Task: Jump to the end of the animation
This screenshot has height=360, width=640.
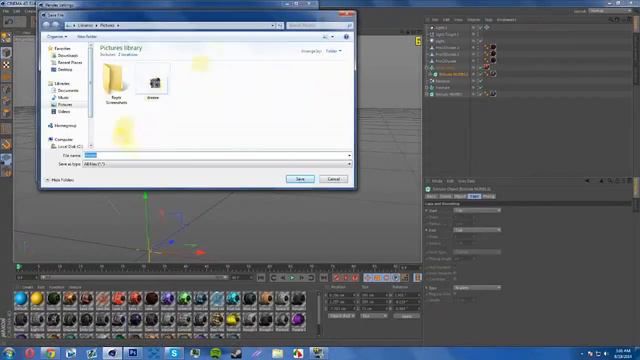Action: [323, 278]
